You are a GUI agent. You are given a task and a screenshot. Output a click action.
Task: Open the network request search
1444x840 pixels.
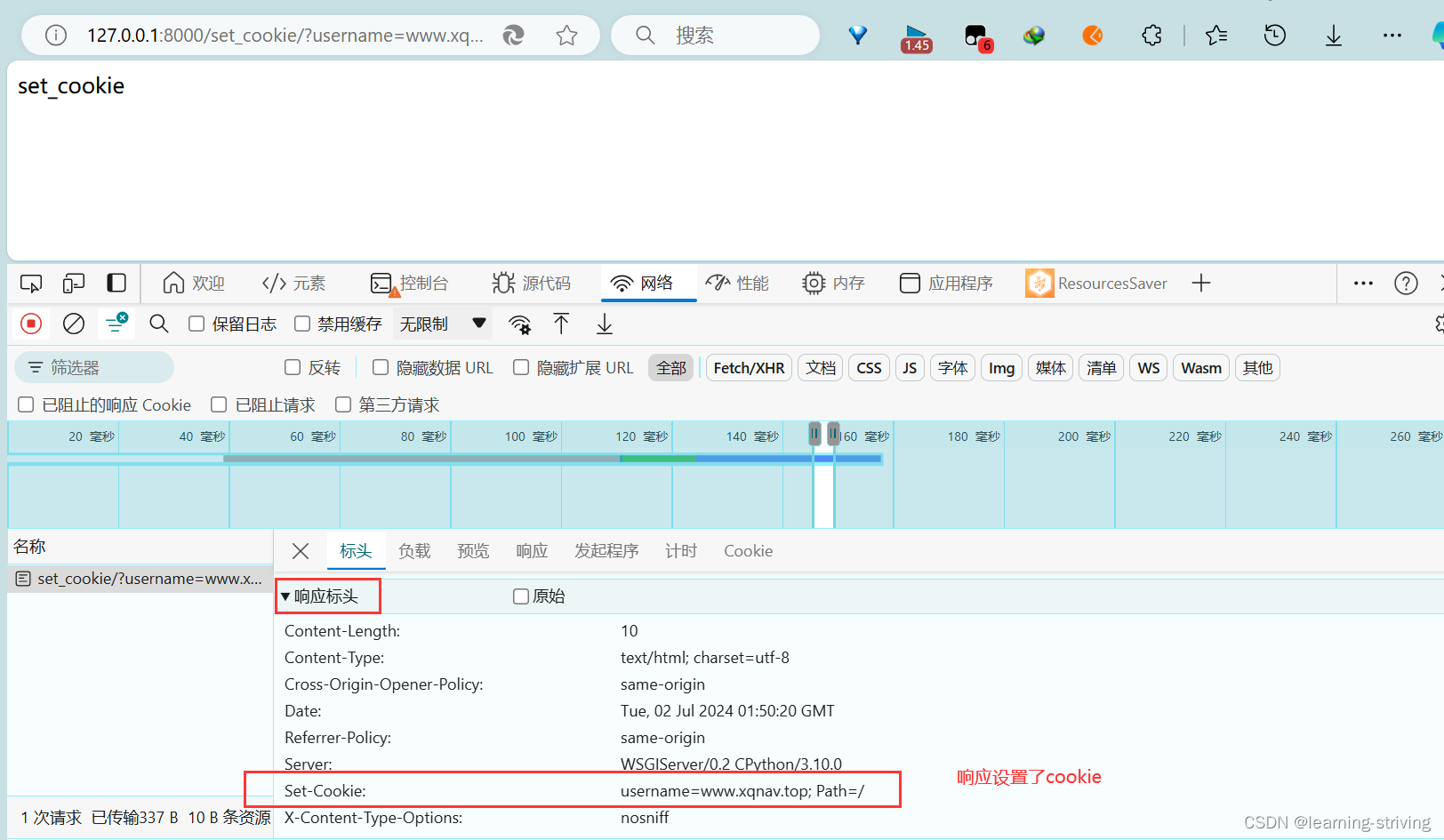click(x=158, y=324)
